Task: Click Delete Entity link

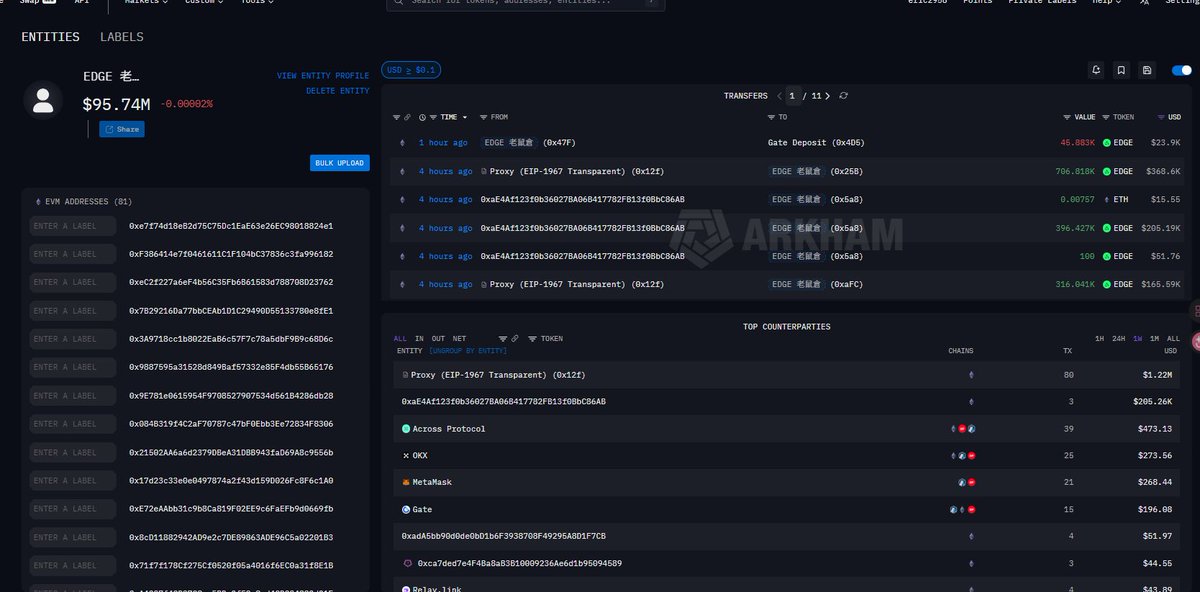Action: [338, 91]
